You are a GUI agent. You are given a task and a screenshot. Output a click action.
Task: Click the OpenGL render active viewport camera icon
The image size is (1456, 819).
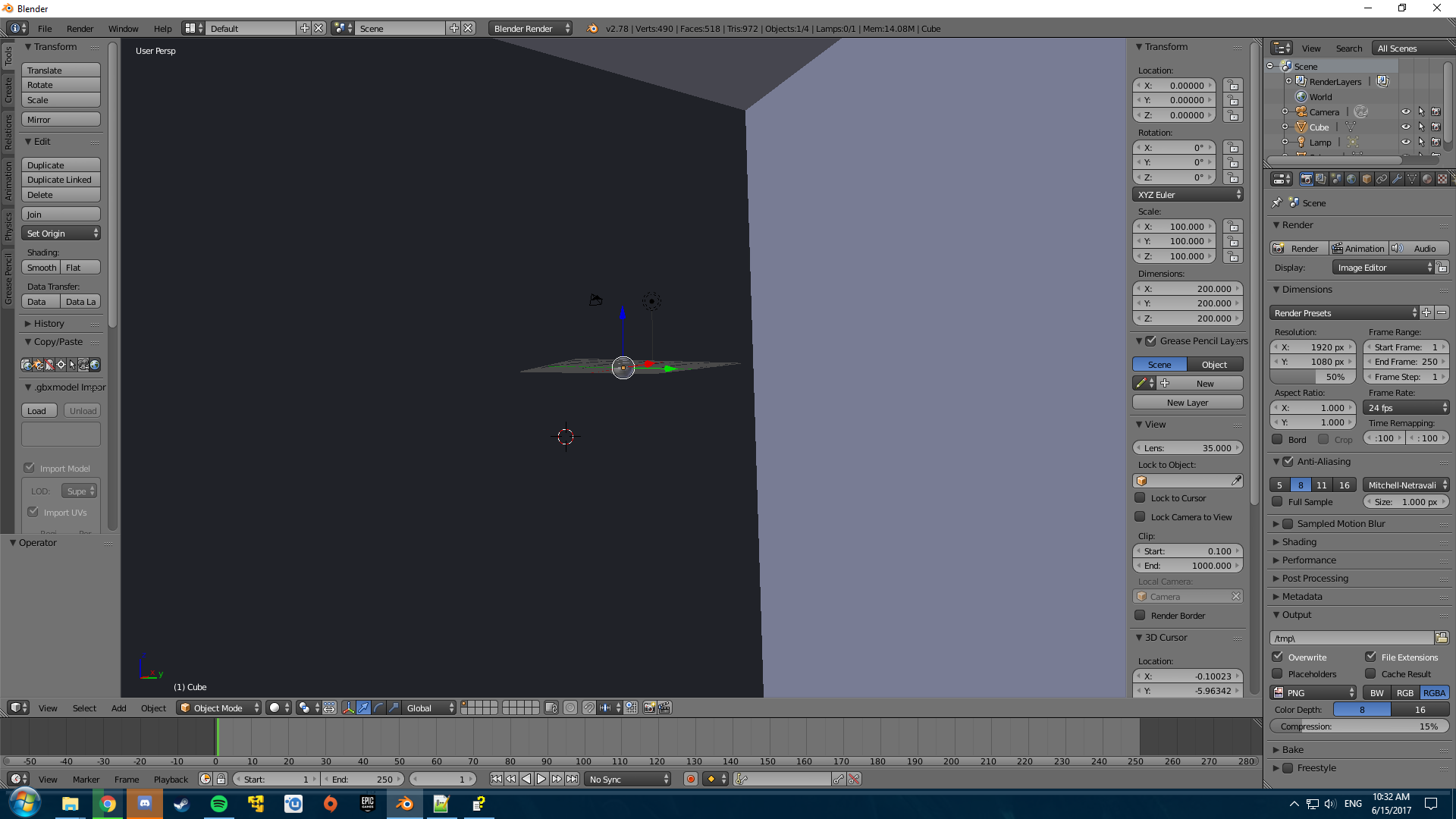[649, 708]
